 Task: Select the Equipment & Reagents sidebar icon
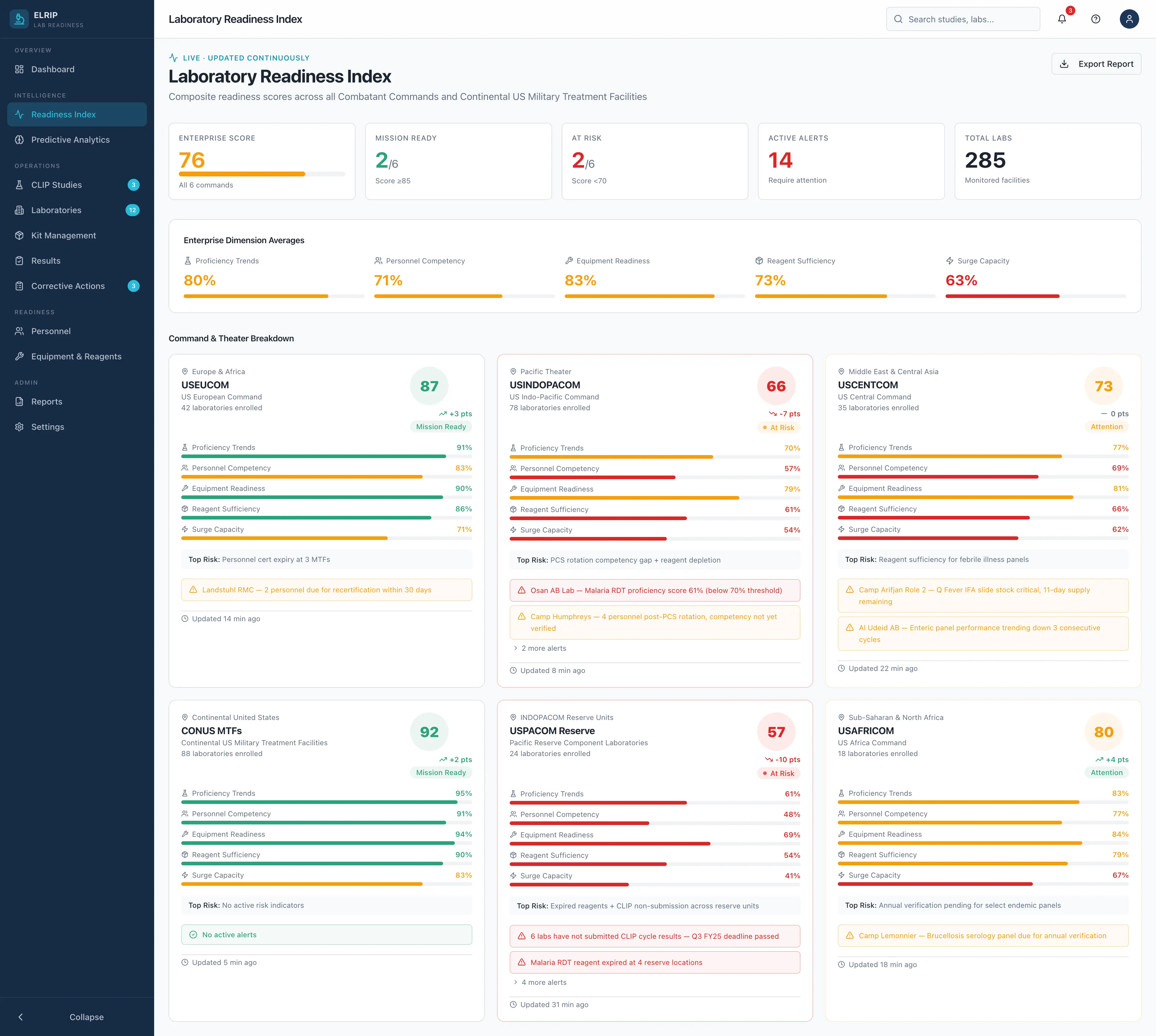click(19, 356)
